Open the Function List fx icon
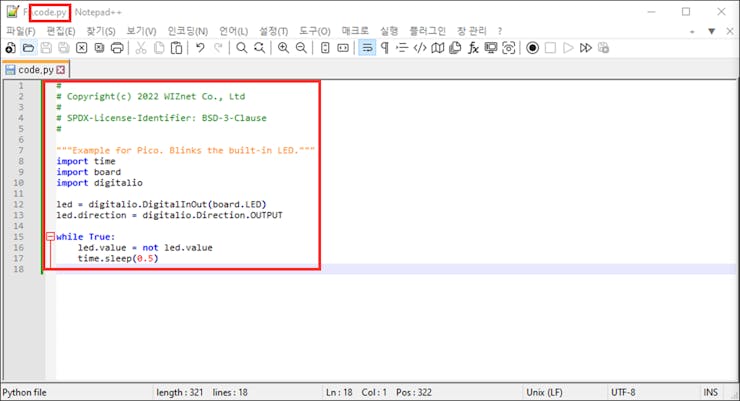The image size is (740, 401). click(x=473, y=48)
